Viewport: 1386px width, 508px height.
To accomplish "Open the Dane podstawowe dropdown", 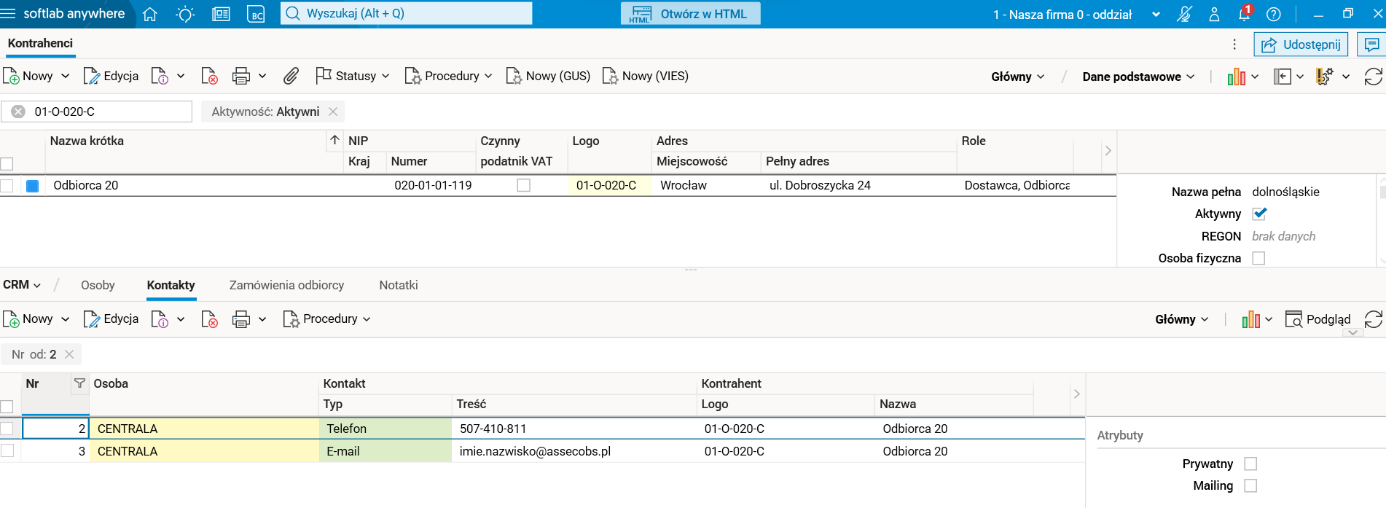I will coord(1138,77).
